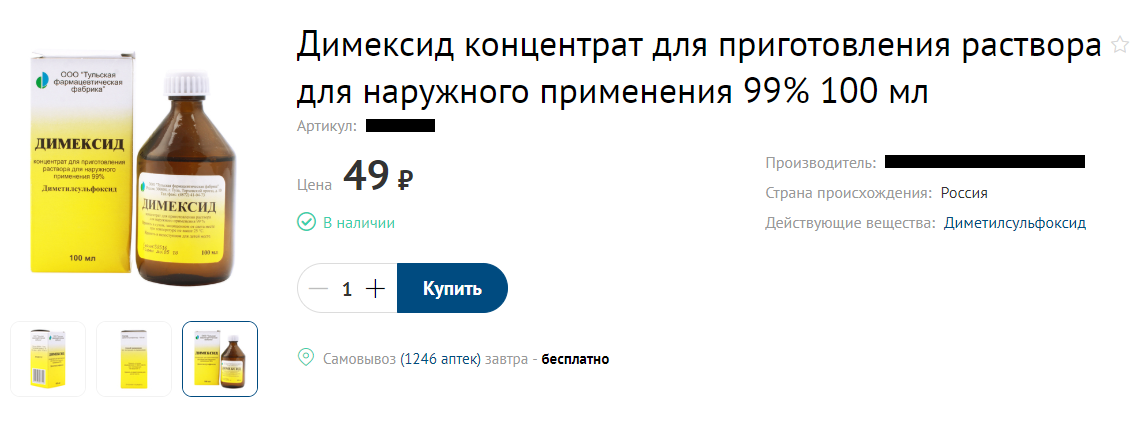Image resolution: width=1137 pixels, height=425 pixels.
Task: Click the quantity number field
Action: click(x=347, y=289)
